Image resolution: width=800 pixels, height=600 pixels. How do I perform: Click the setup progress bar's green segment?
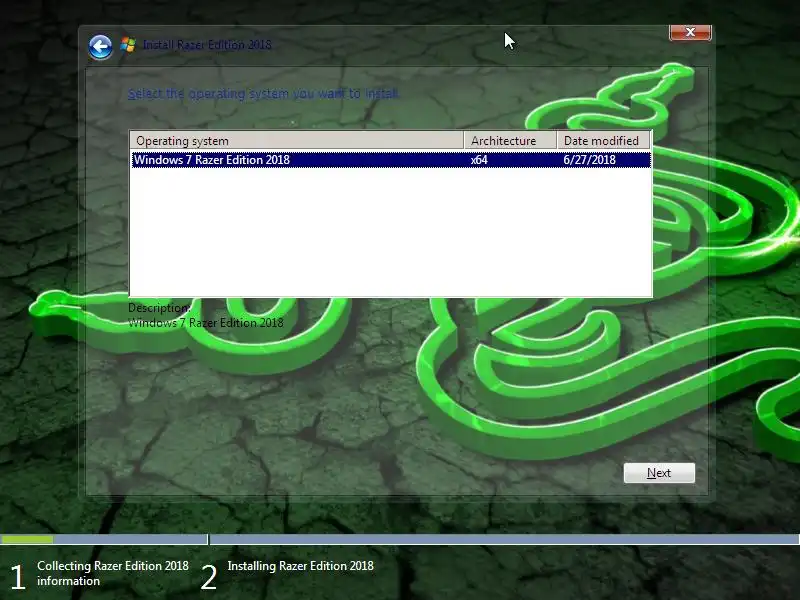tap(27, 539)
